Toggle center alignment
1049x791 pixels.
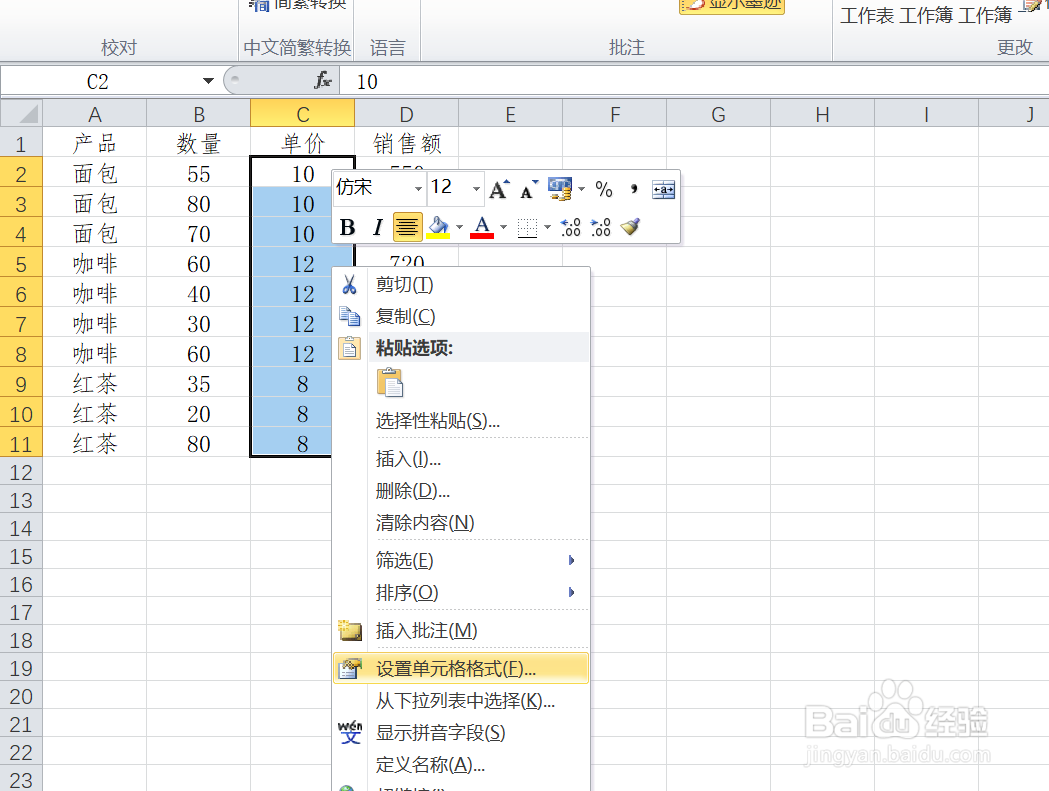pos(407,224)
